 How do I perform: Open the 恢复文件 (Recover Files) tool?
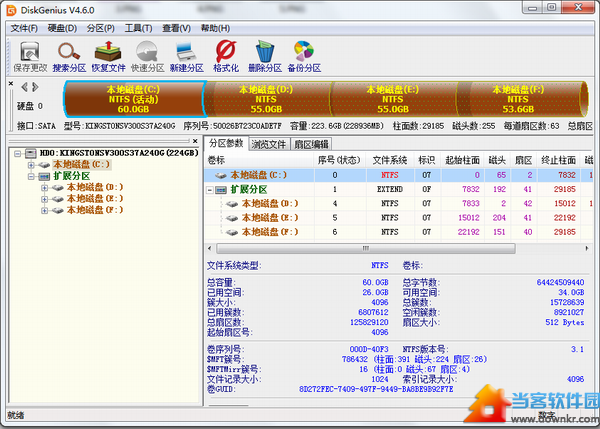click(109, 56)
